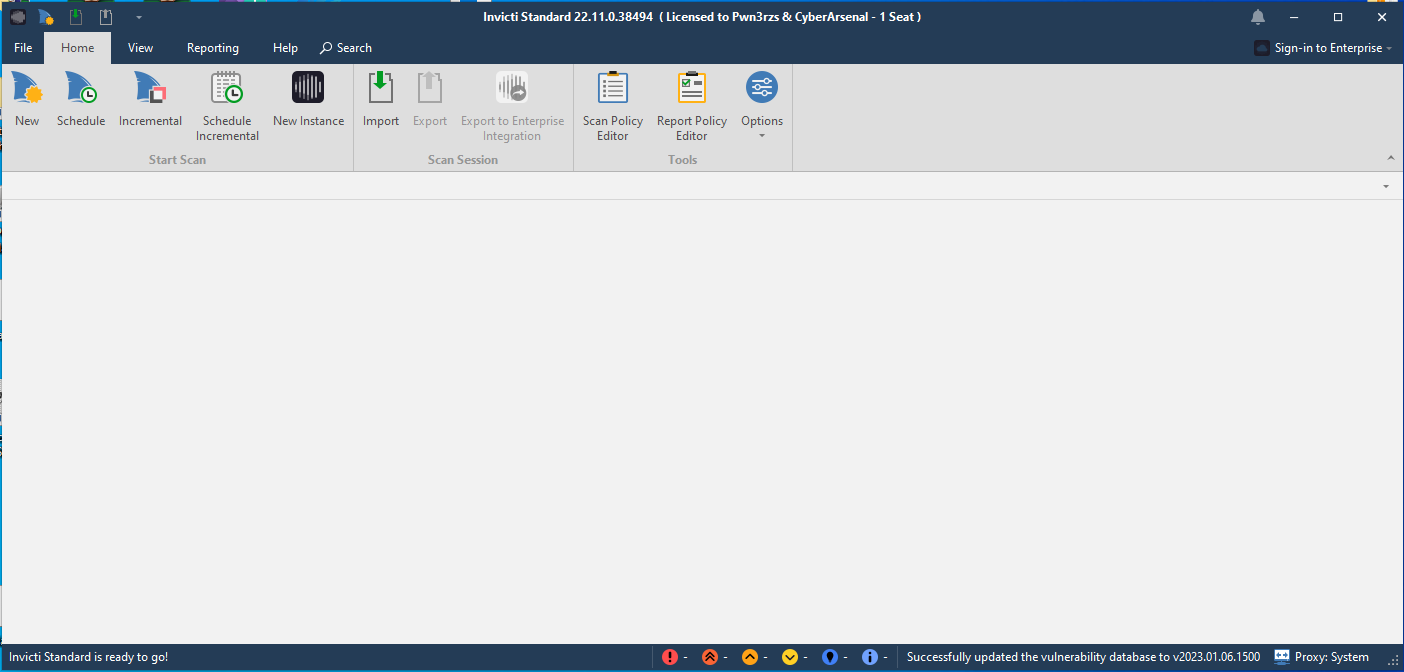Collapse the ribbon with the chevron

click(1390, 159)
